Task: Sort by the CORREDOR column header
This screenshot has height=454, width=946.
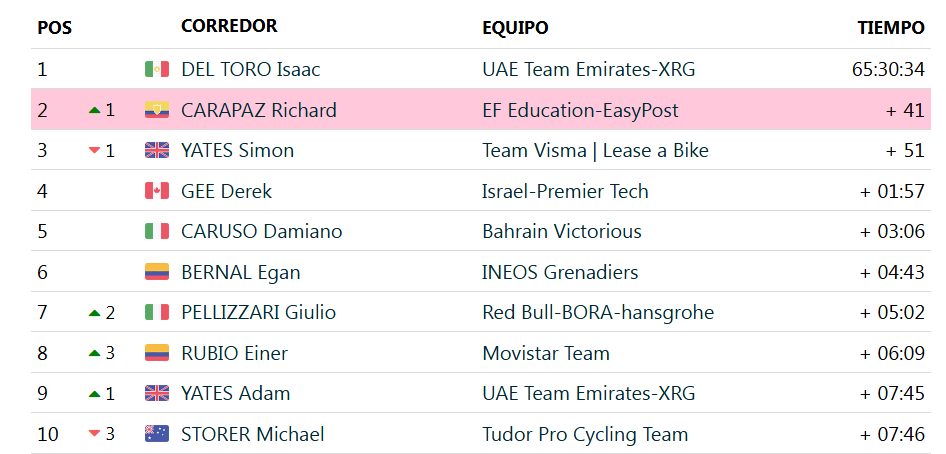Action: 229,26
